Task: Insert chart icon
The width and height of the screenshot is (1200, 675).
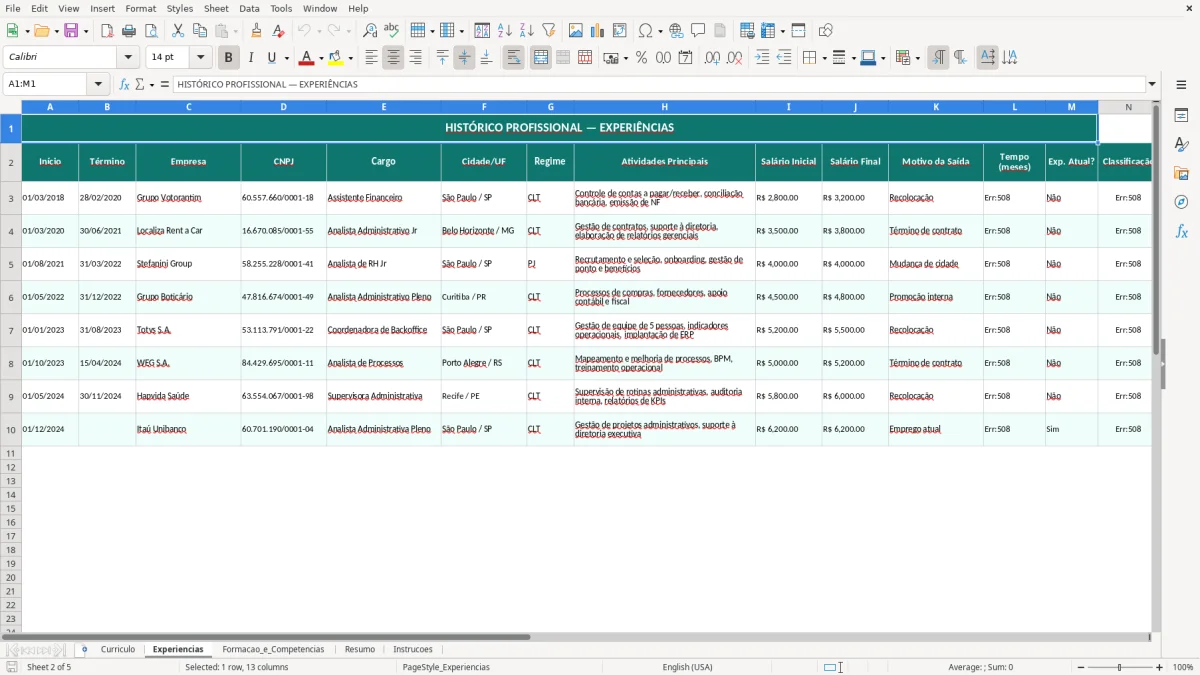Action: 598,31
